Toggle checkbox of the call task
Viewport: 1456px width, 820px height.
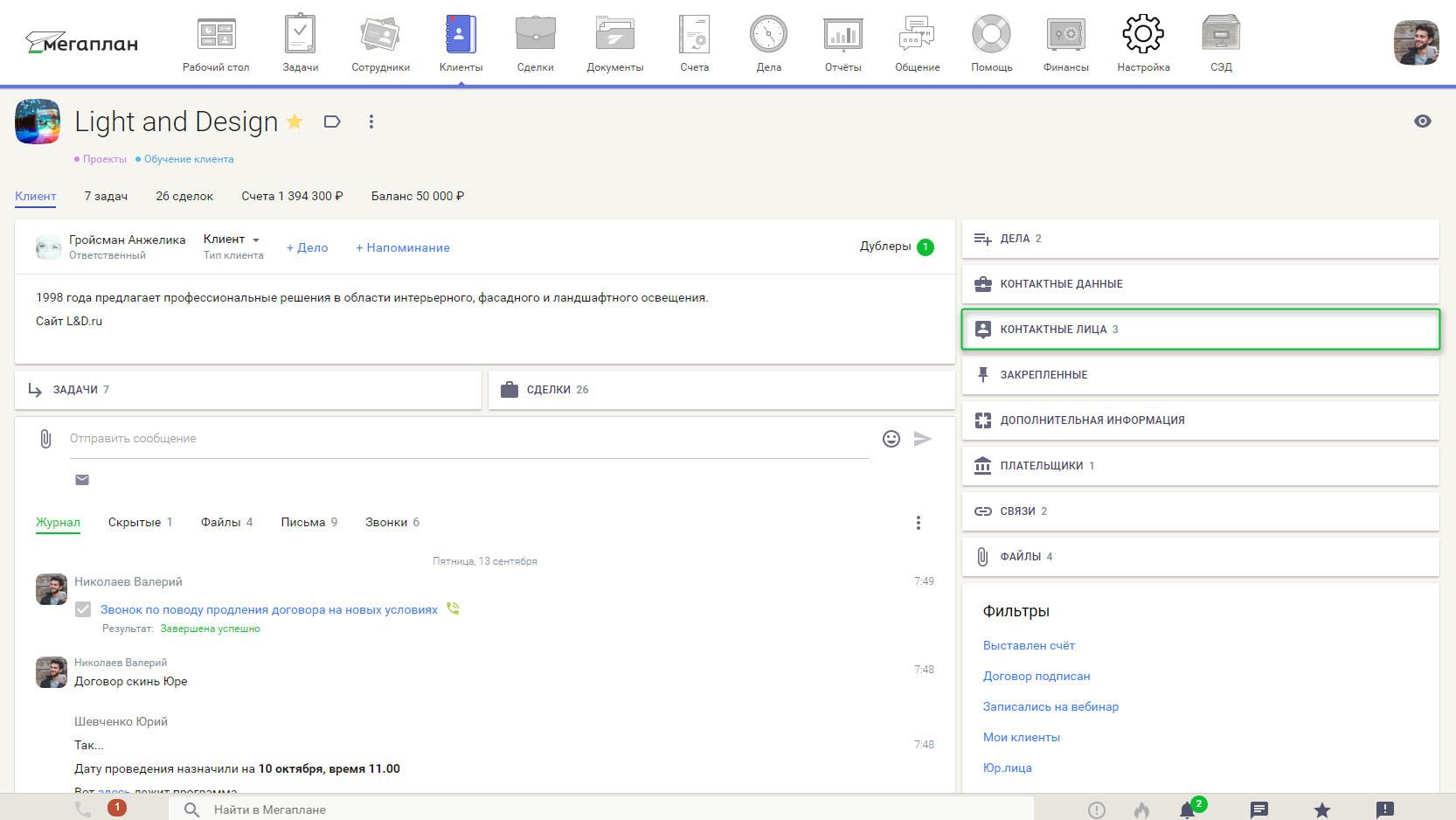click(x=83, y=609)
